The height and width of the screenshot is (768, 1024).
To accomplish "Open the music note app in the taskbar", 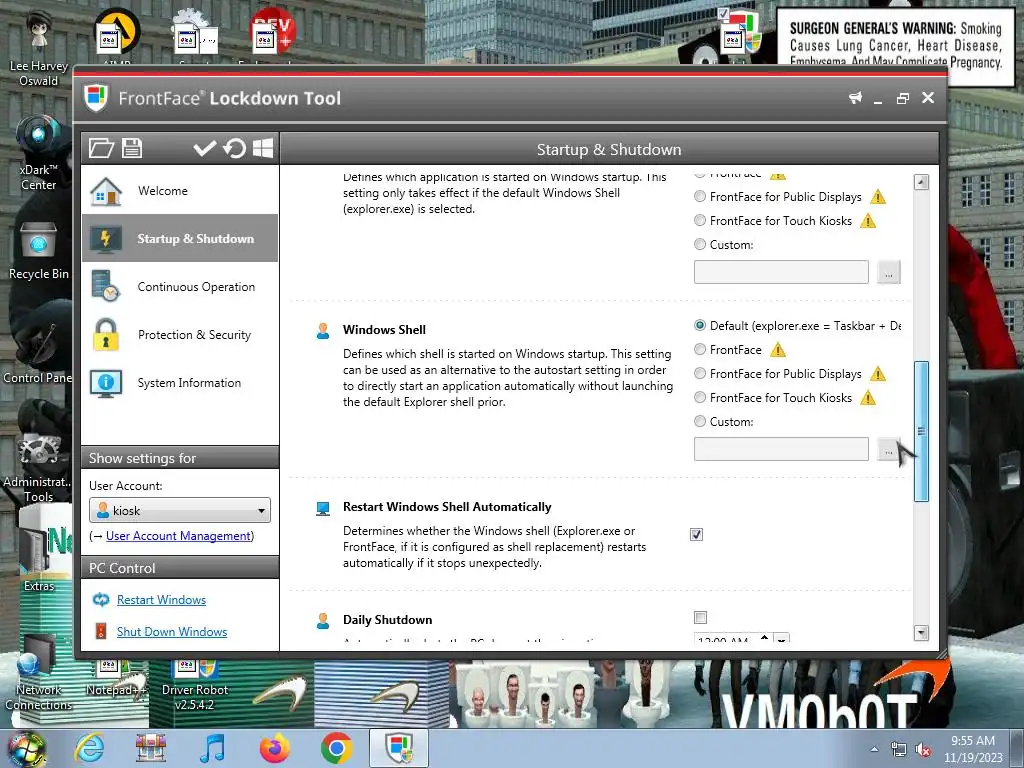I will (x=212, y=748).
